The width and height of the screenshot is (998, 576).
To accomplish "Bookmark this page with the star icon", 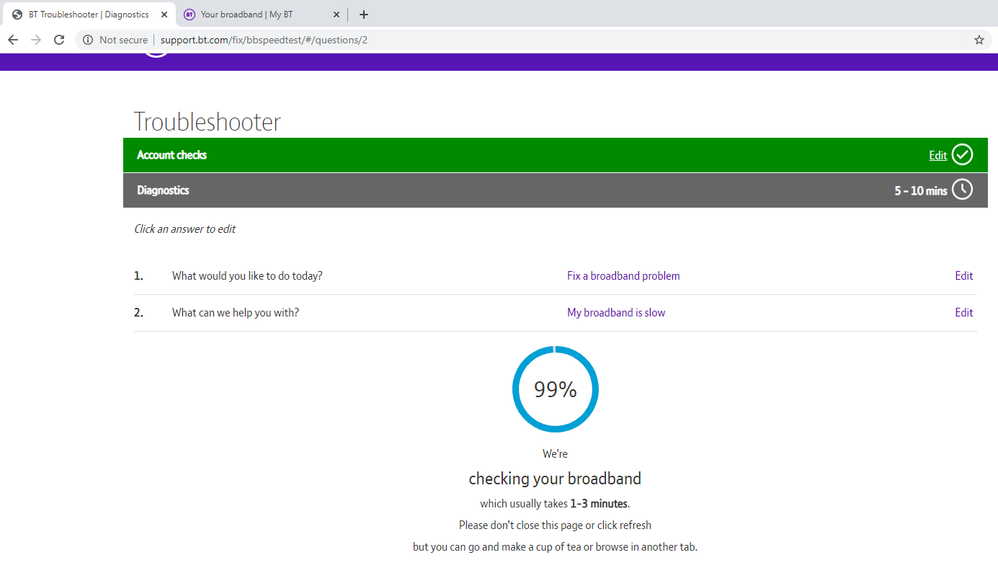I will tap(978, 40).
